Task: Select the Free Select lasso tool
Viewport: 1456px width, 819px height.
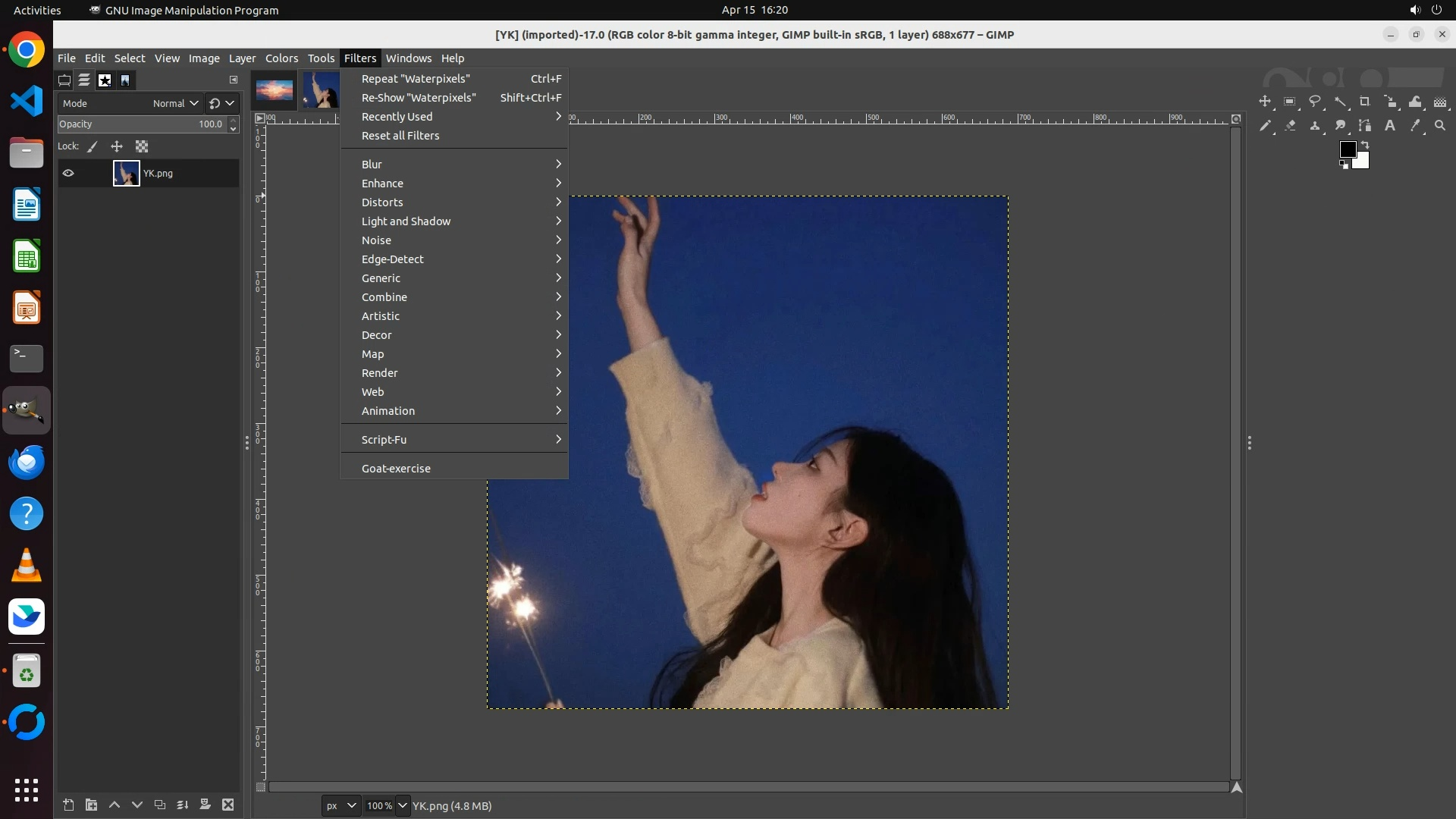Action: pyautogui.click(x=1315, y=102)
